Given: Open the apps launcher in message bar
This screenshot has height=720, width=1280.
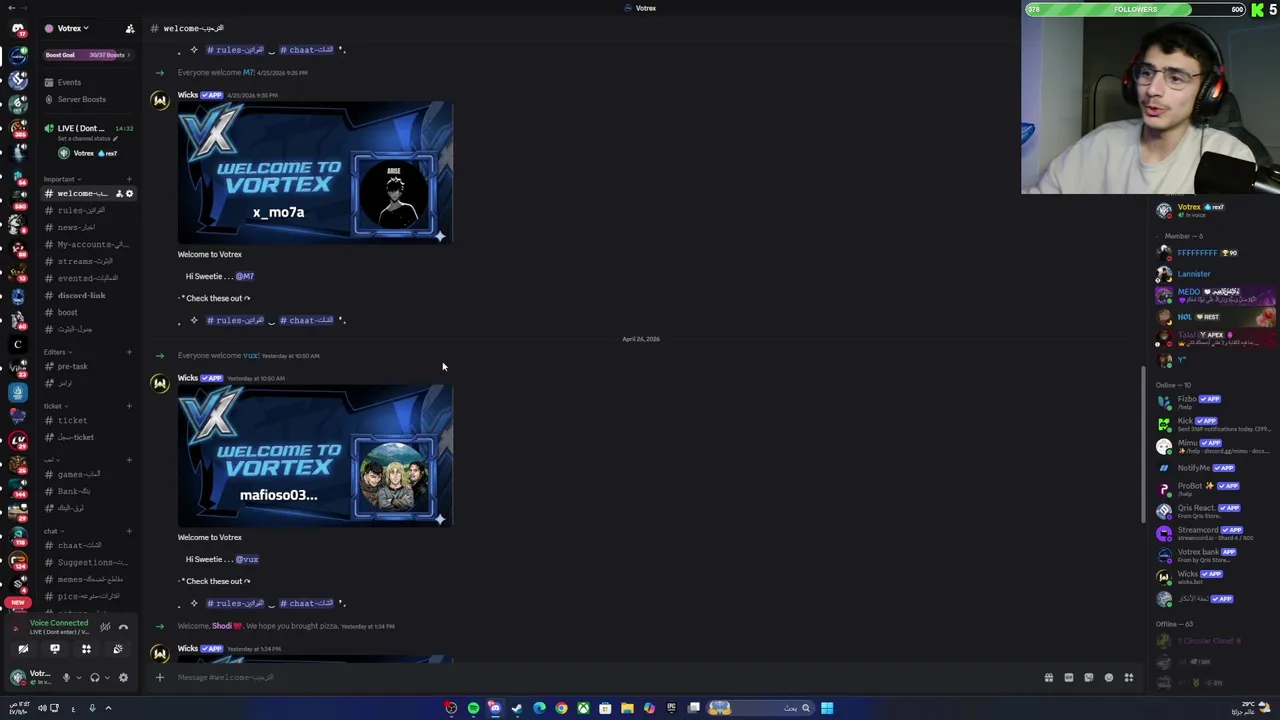Looking at the screenshot, I should (1129, 677).
